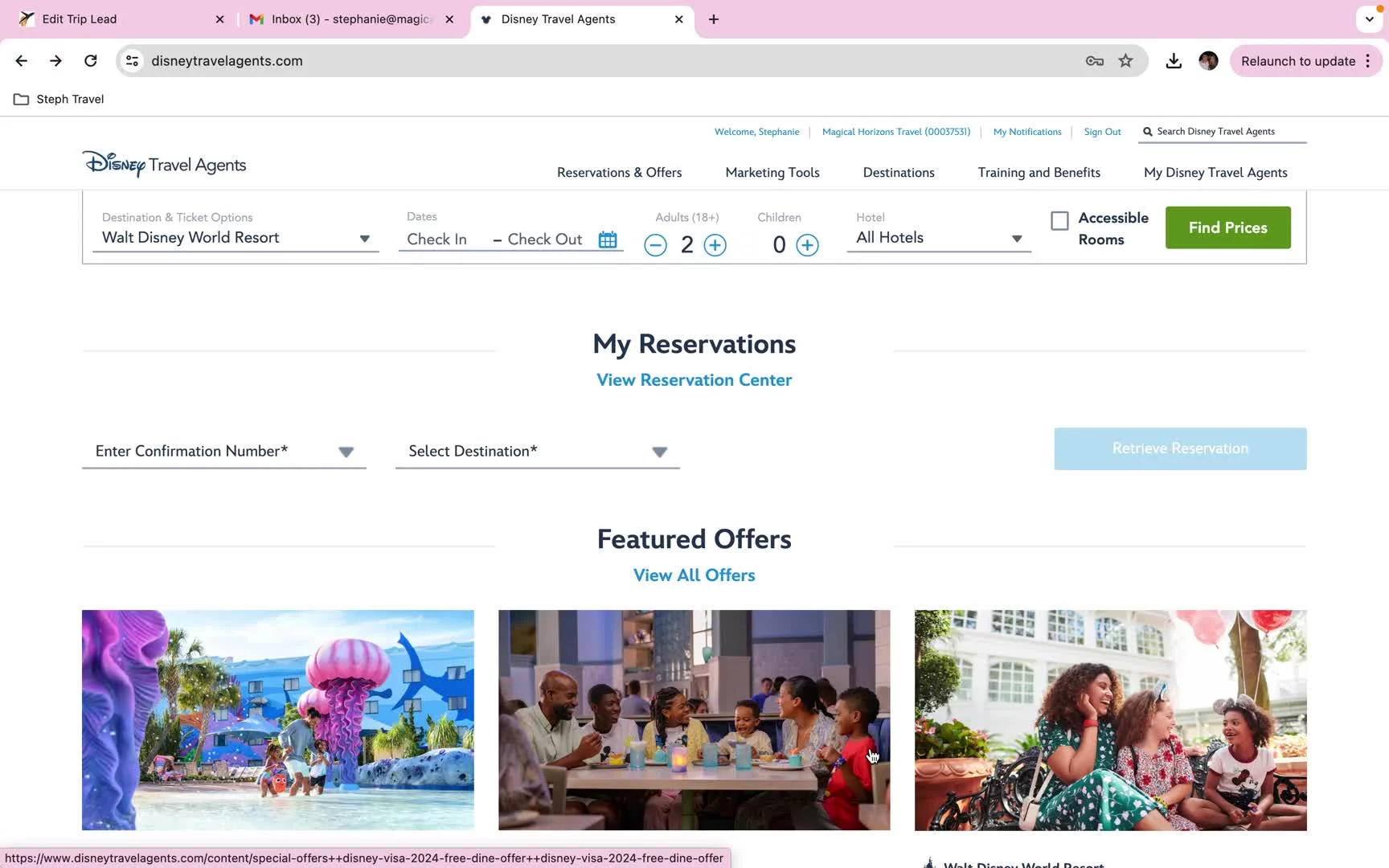Open browser downloads
This screenshot has height=868, width=1389.
pyautogui.click(x=1174, y=61)
